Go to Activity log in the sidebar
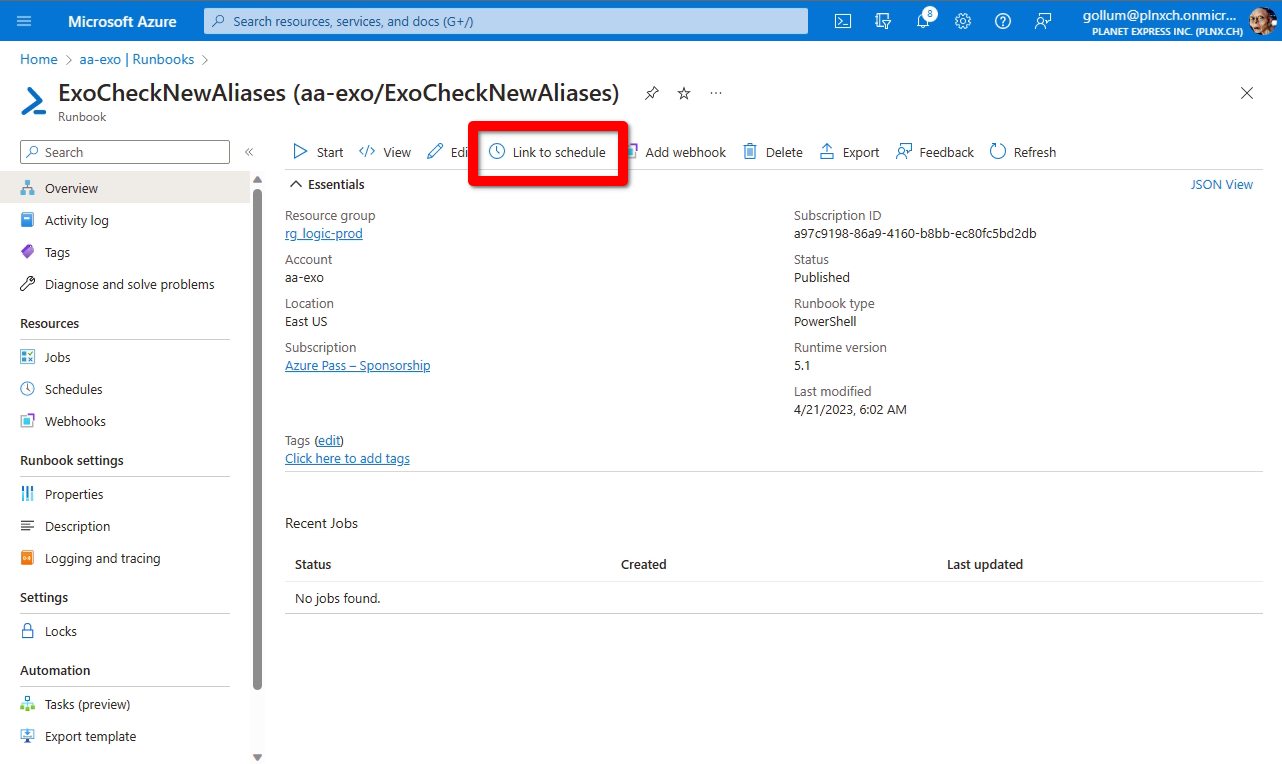 (x=76, y=220)
